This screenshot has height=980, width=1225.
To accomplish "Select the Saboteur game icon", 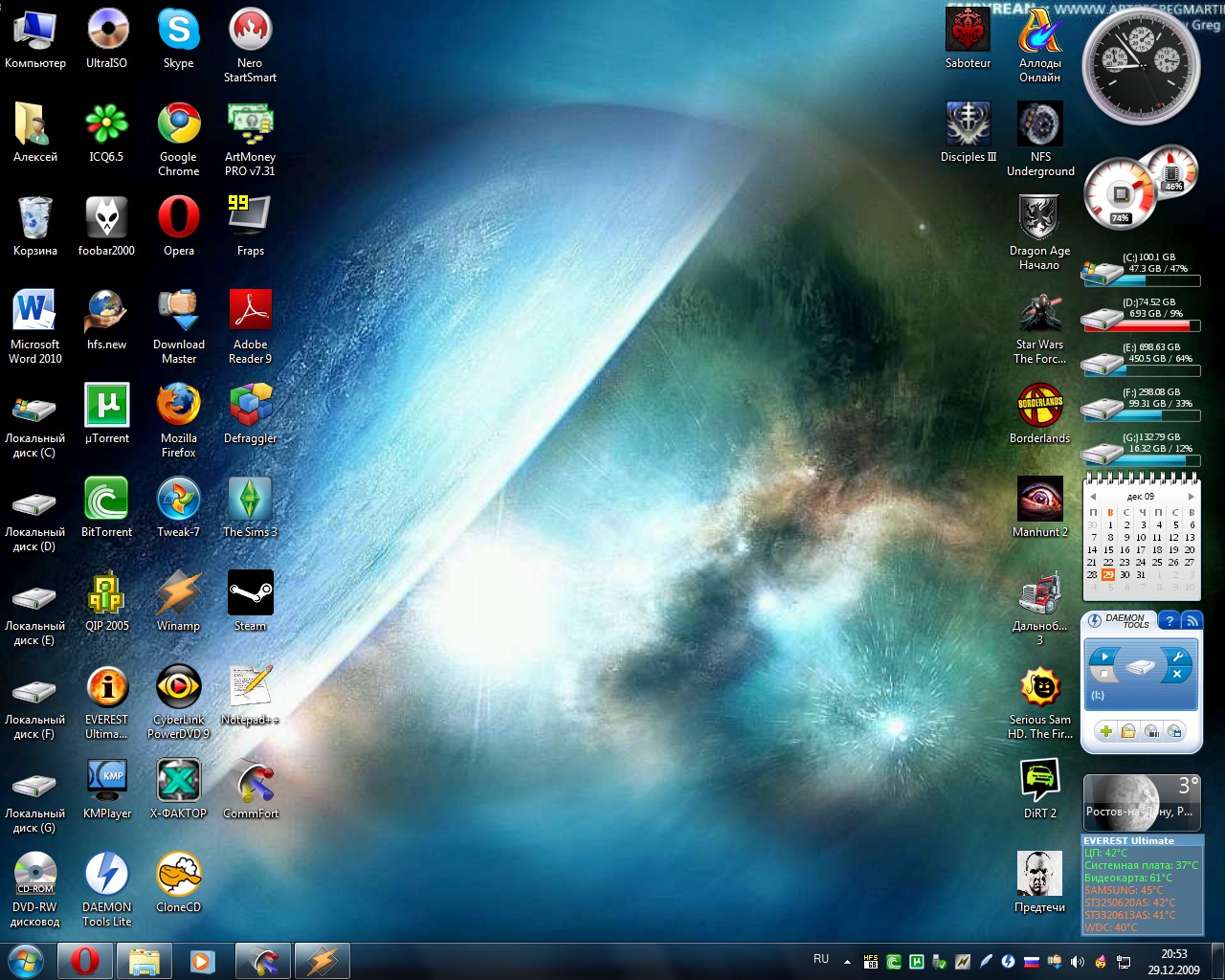I will [968, 38].
